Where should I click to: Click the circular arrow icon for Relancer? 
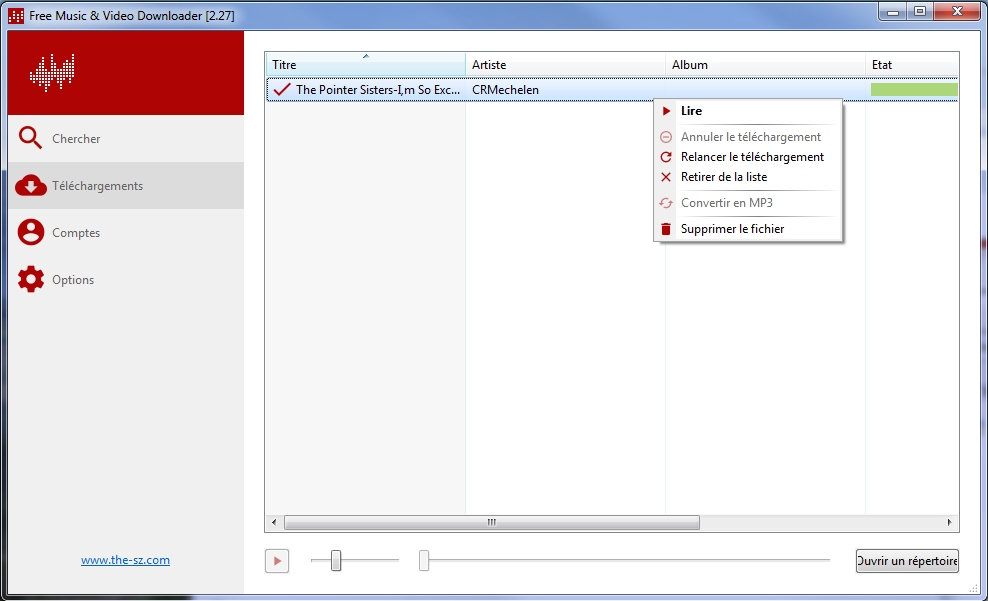[666, 157]
